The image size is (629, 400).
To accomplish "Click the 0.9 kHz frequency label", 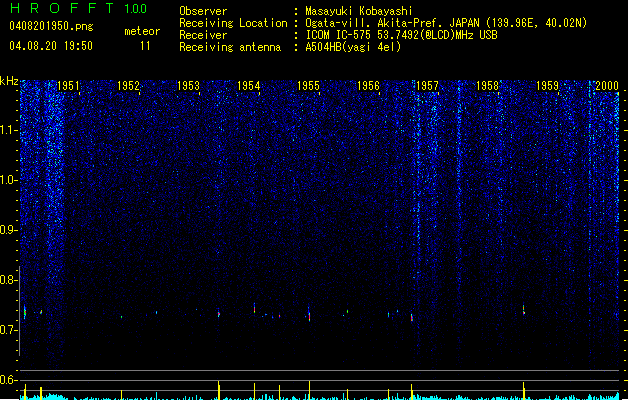I will click(8, 230).
